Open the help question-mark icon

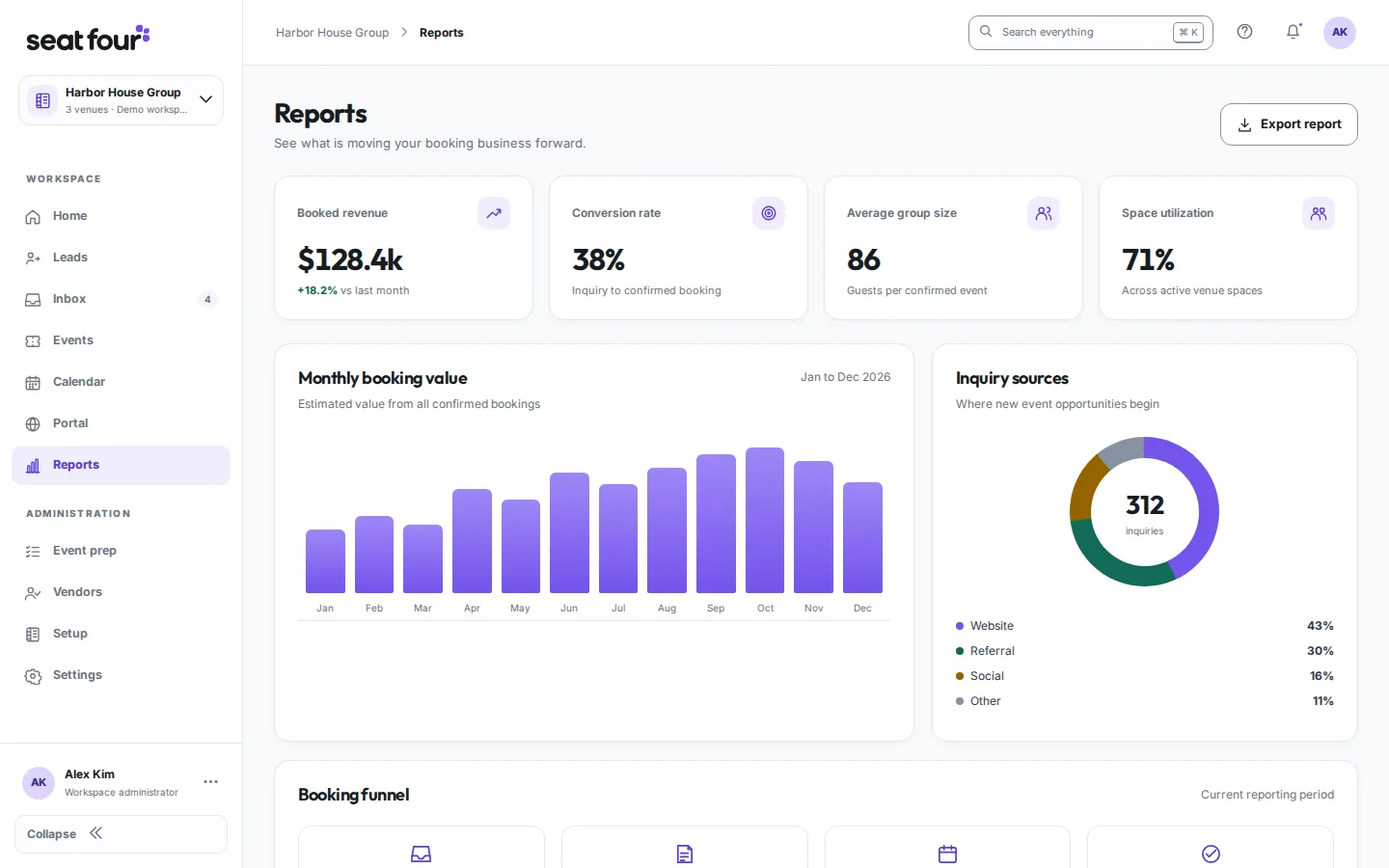1245,32
